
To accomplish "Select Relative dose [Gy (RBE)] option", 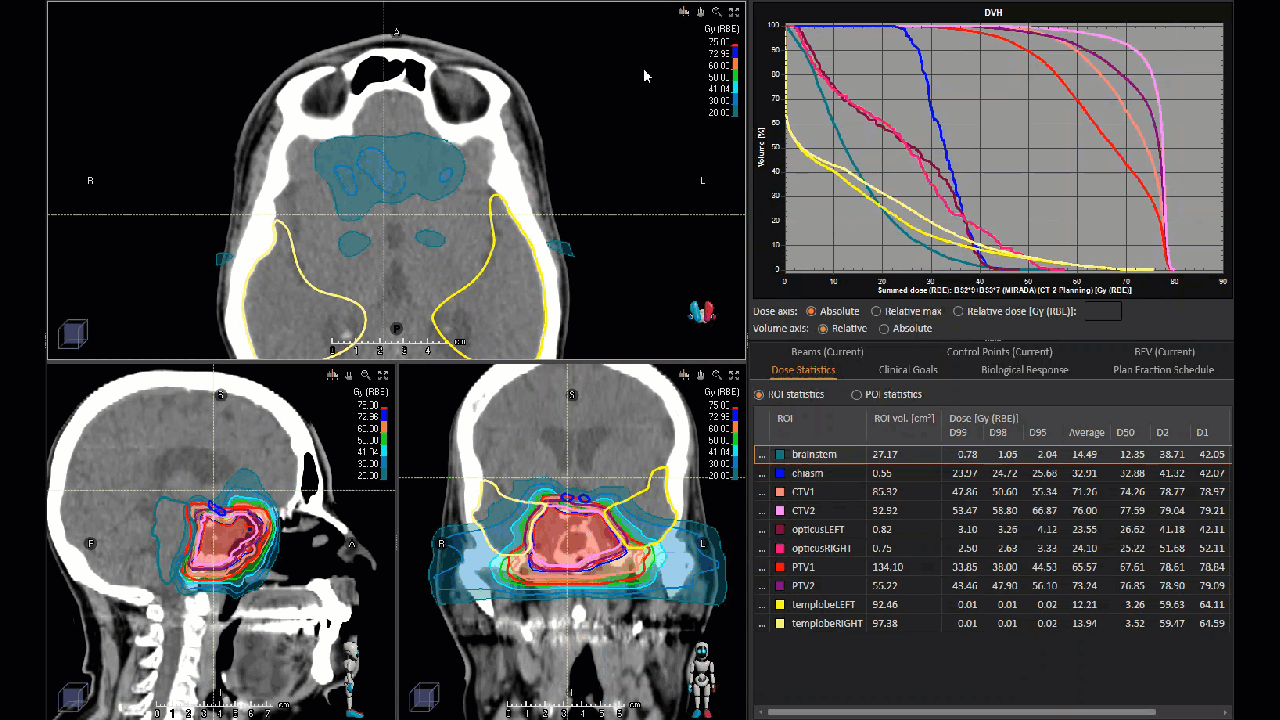I will (x=958, y=311).
